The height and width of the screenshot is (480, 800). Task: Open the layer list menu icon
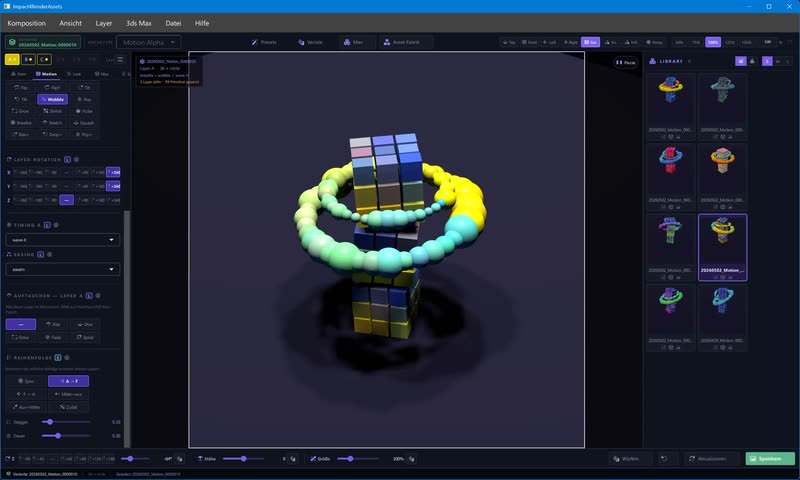point(120,60)
